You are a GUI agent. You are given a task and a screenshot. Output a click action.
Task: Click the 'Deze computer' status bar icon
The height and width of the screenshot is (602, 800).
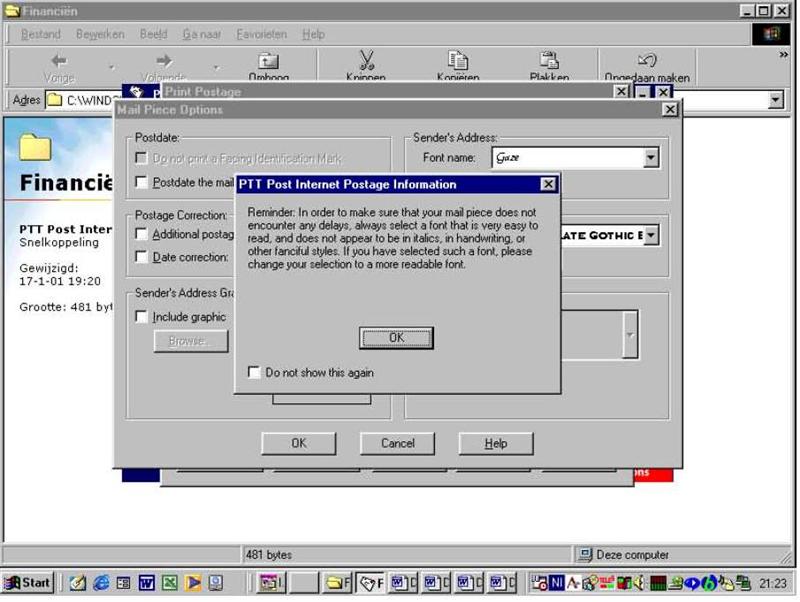584,555
